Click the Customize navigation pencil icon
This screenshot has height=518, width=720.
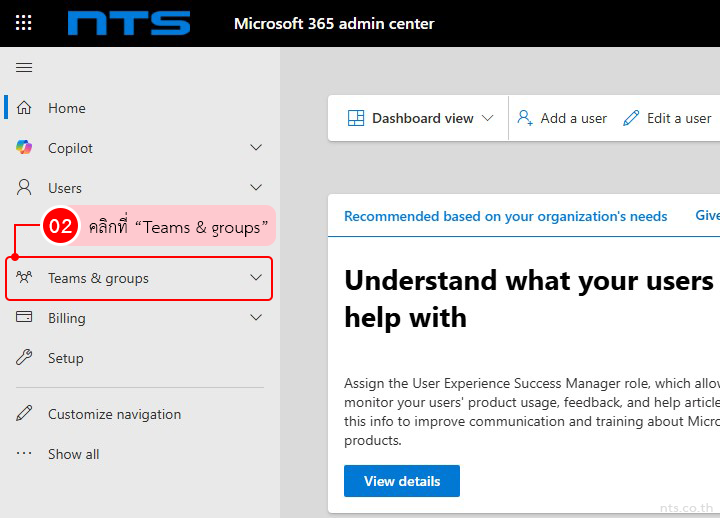point(25,414)
